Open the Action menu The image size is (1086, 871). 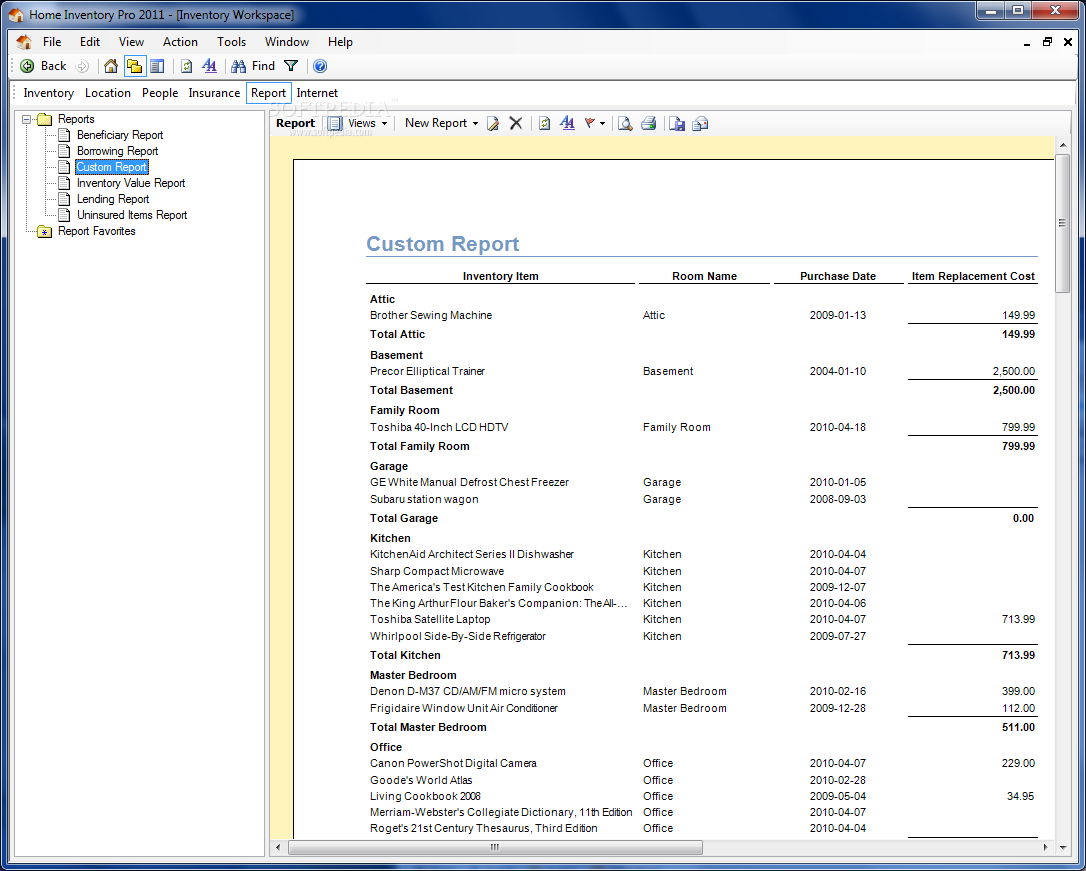(x=180, y=42)
